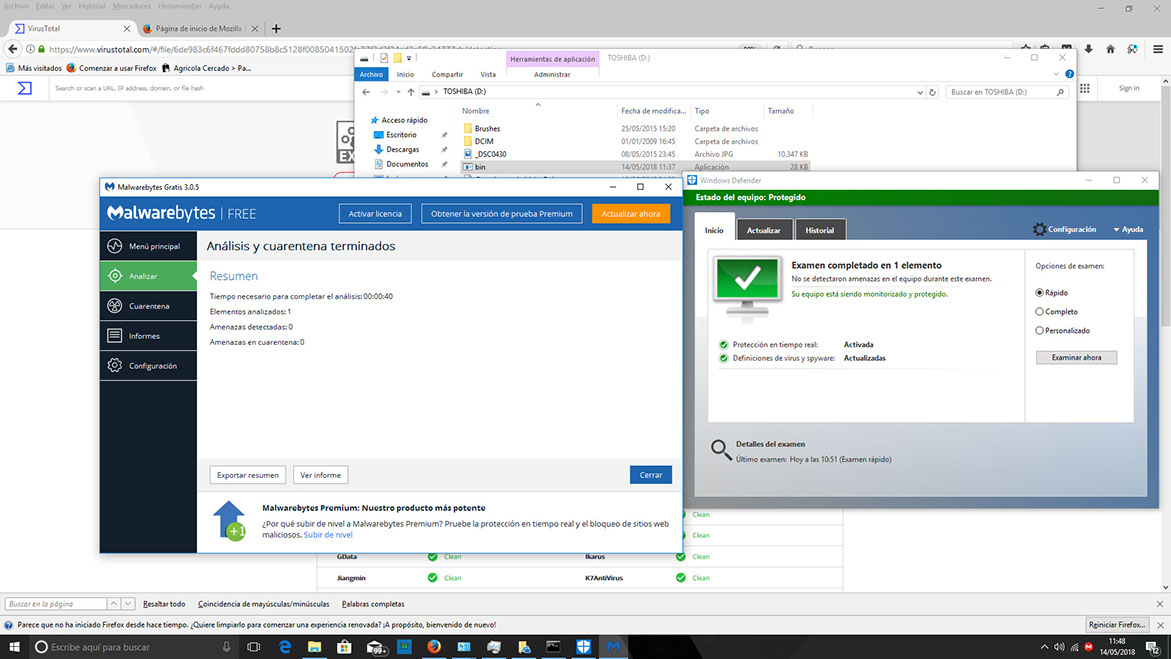Viewport: 1171px width, 659px height.
Task: Open Task View on the taskbar
Action: pyautogui.click(x=254, y=647)
